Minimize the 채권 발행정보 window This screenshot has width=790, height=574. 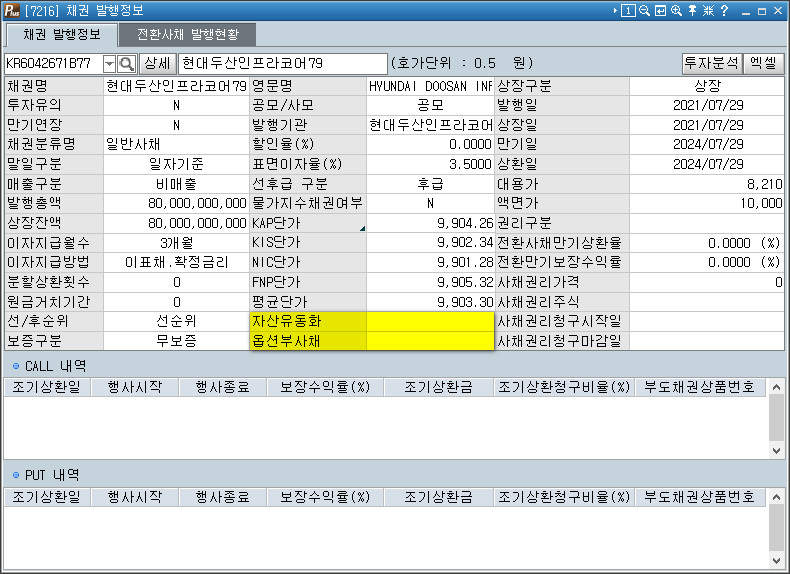(746, 11)
